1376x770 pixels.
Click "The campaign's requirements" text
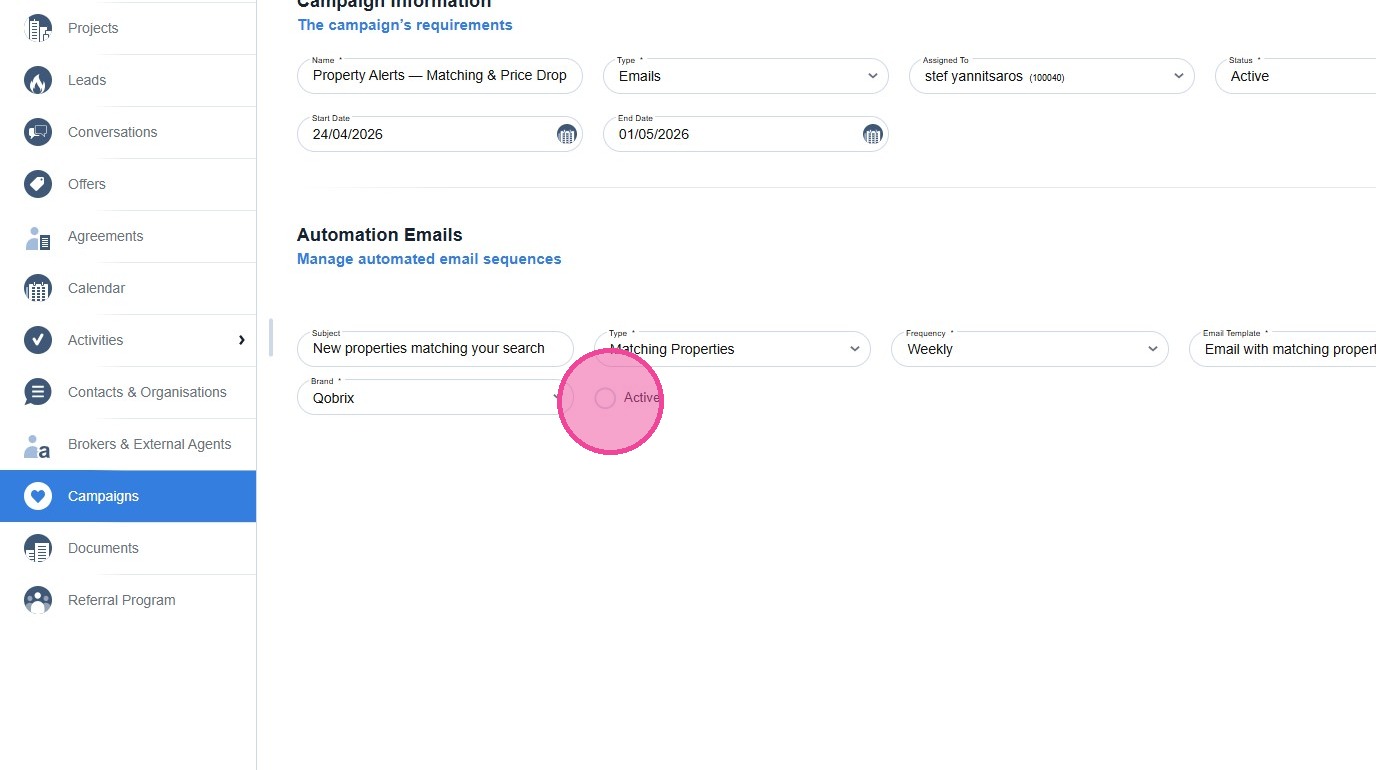pos(405,25)
